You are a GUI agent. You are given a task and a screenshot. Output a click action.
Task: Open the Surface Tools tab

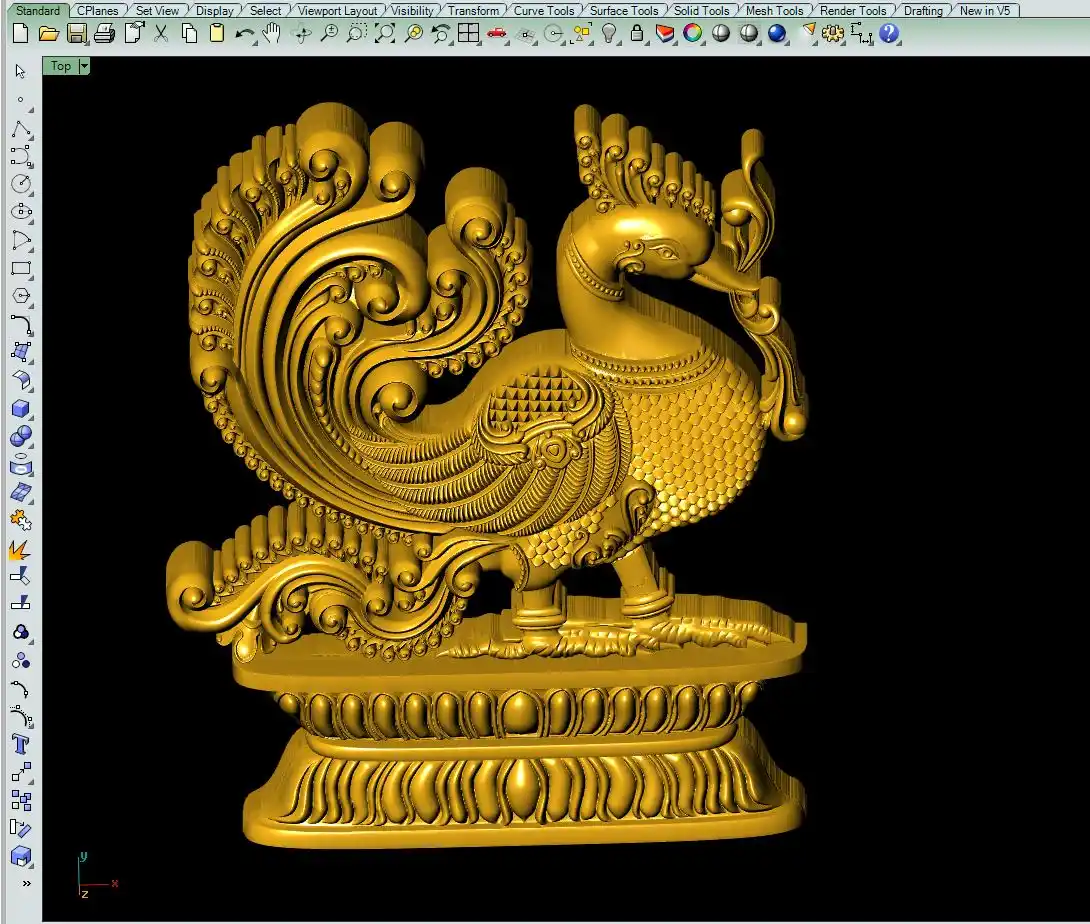coord(624,11)
